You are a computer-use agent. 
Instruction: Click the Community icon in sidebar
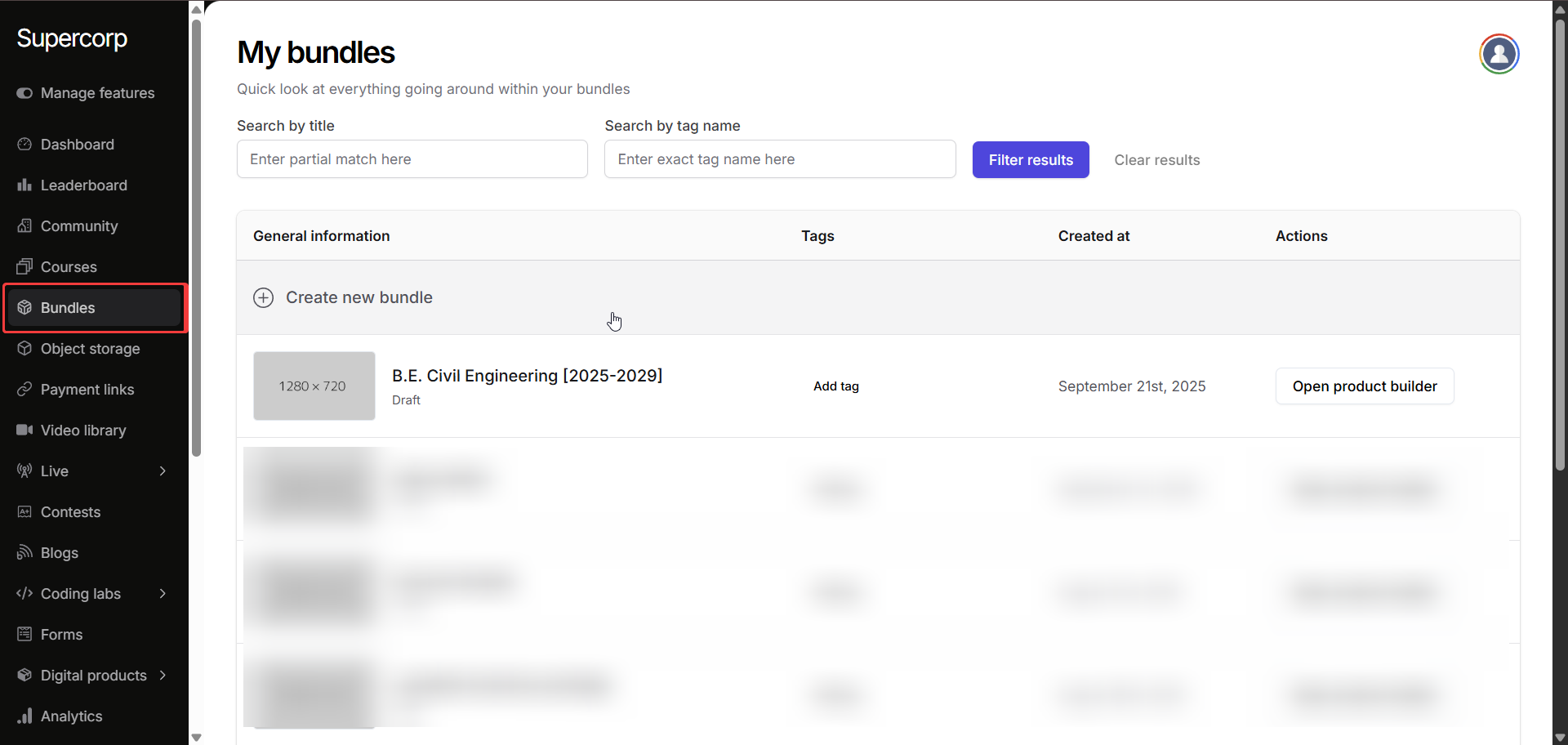tap(24, 226)
